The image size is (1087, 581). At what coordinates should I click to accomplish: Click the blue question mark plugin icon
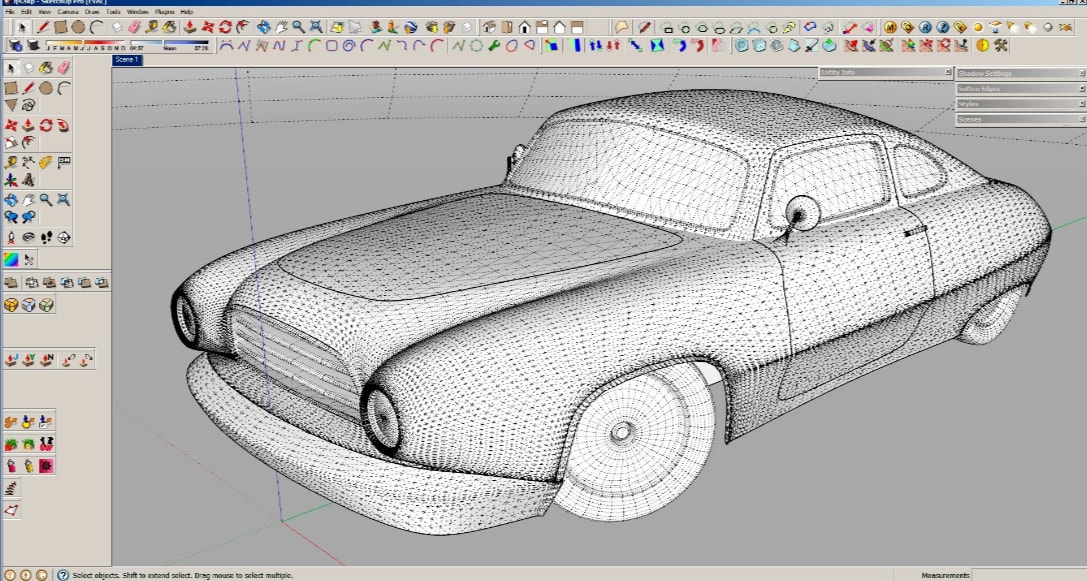click(943, 27)
